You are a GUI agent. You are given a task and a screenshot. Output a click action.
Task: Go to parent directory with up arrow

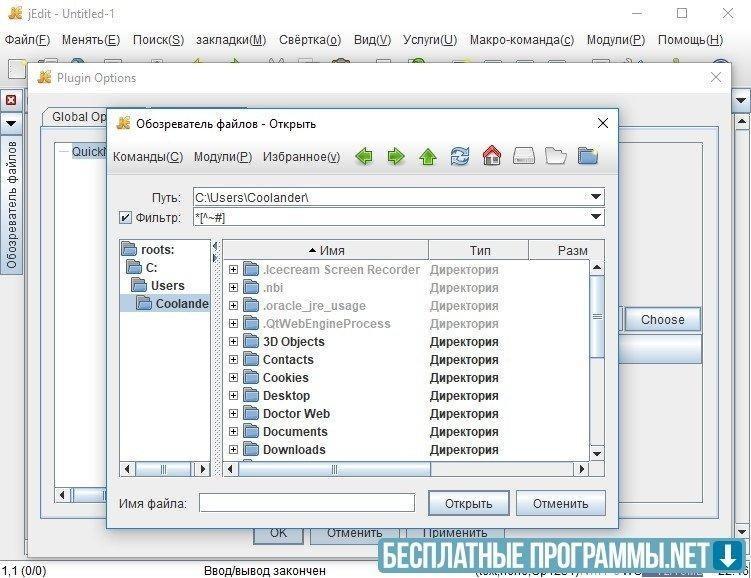(x=428, y=156)
